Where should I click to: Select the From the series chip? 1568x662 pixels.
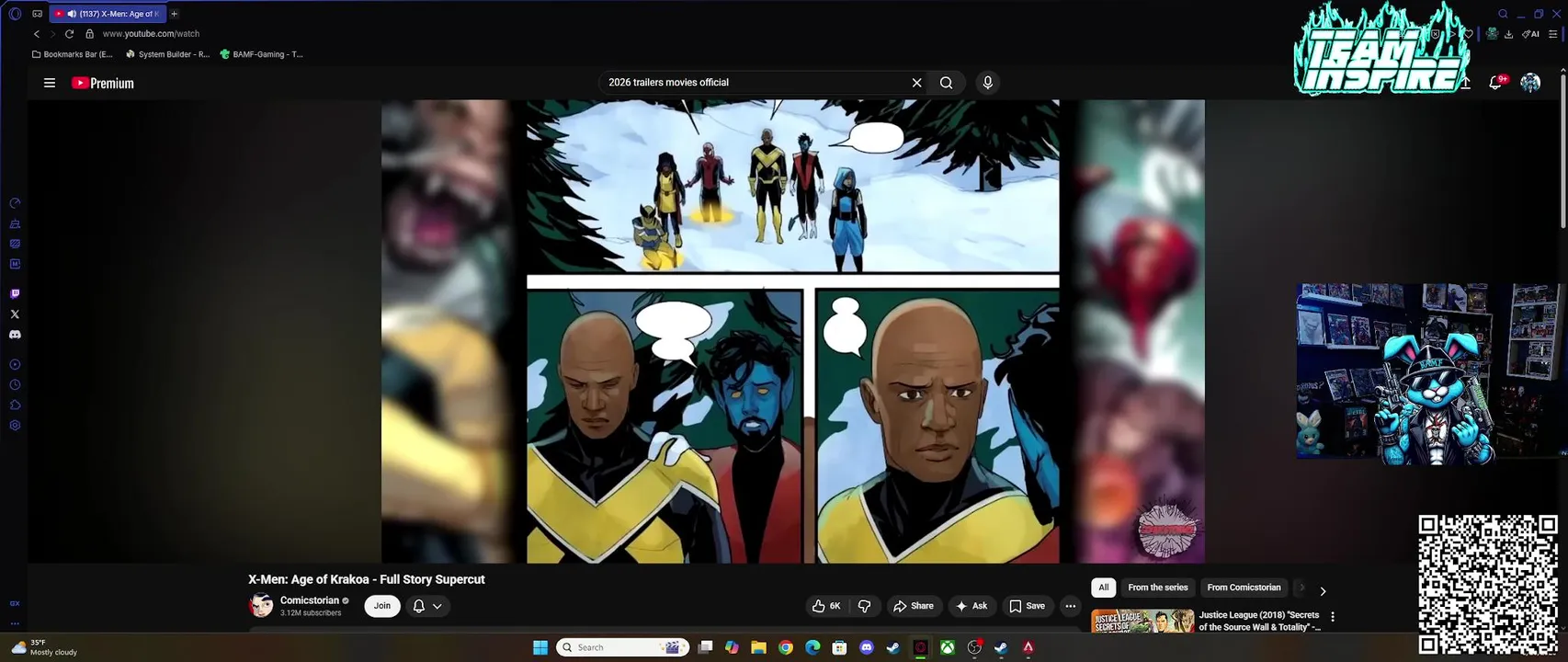1158,588
